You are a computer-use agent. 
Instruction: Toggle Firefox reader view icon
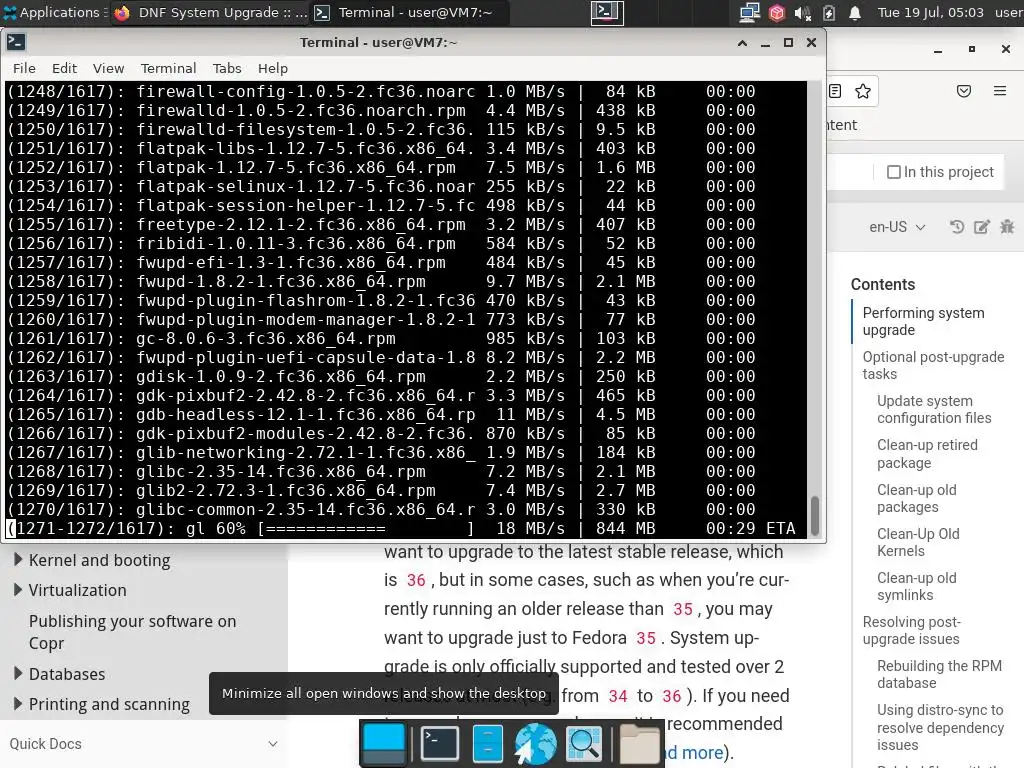[835, 91]
